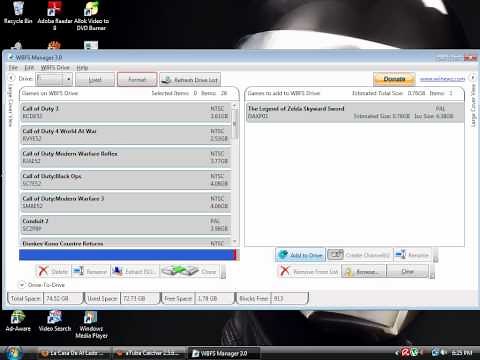Click the Remove From List button
The image size is (480, 360).
[308, 271]
